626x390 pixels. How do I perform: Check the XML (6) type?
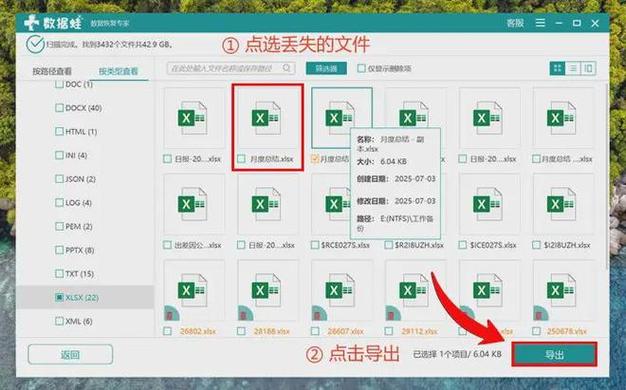[x=59, y=321]
